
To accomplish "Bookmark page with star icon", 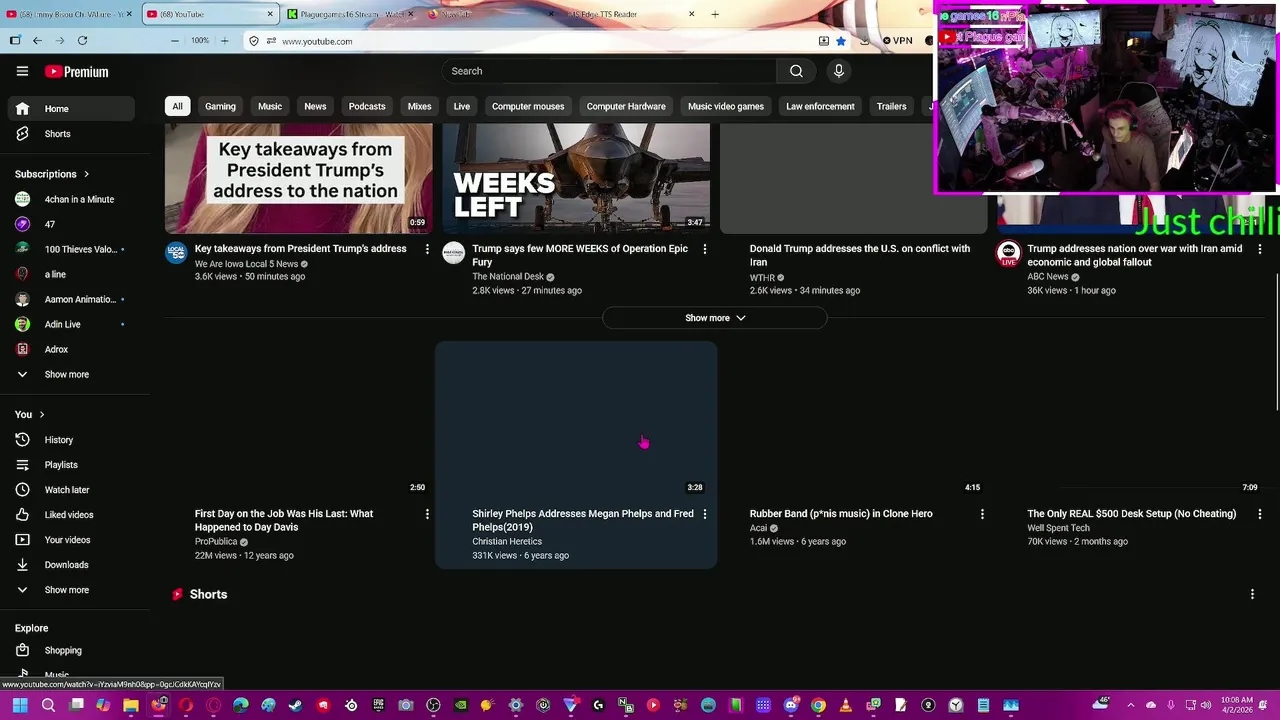I will pos(841,41).
